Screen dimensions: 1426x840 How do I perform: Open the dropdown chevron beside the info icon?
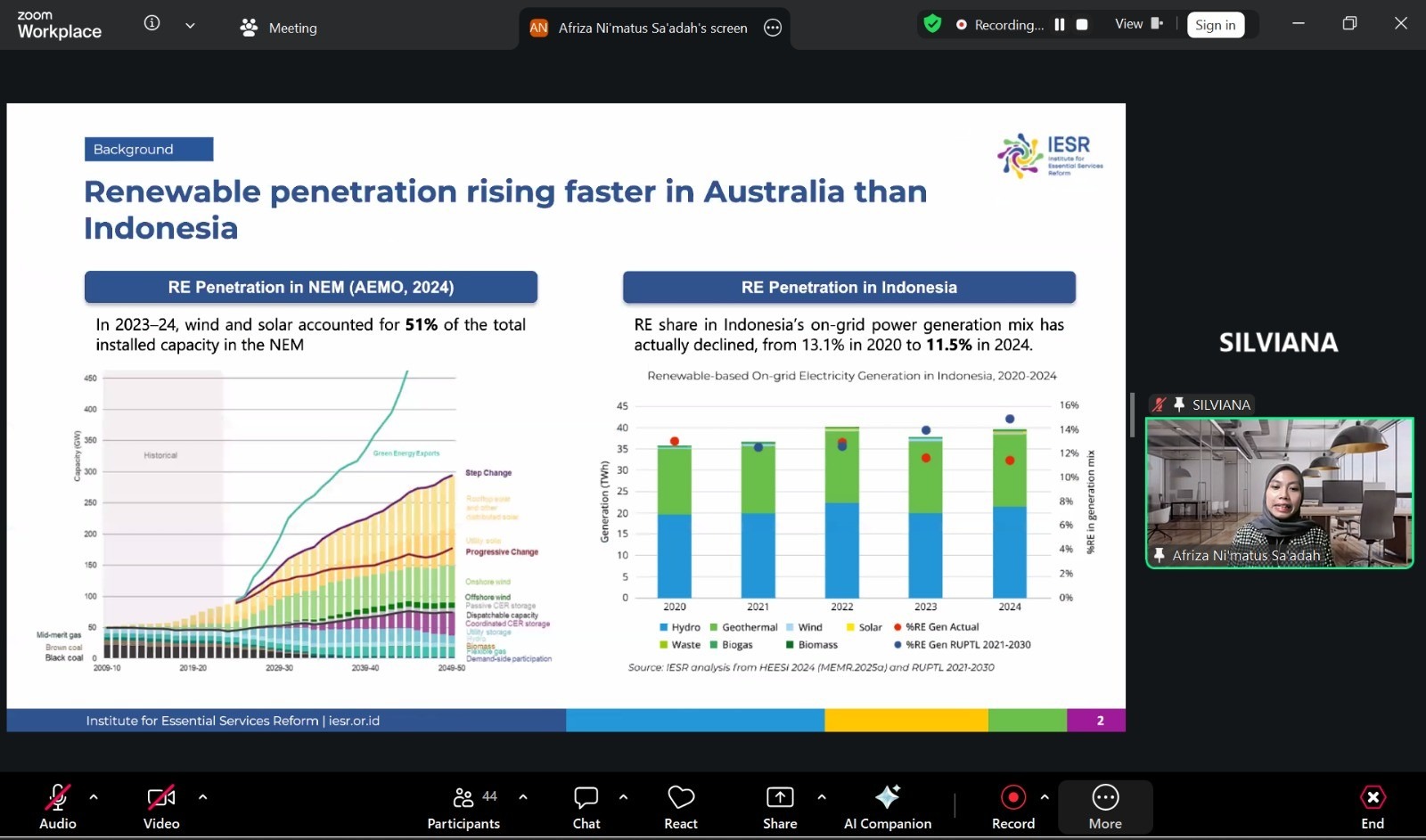point(190,26)
